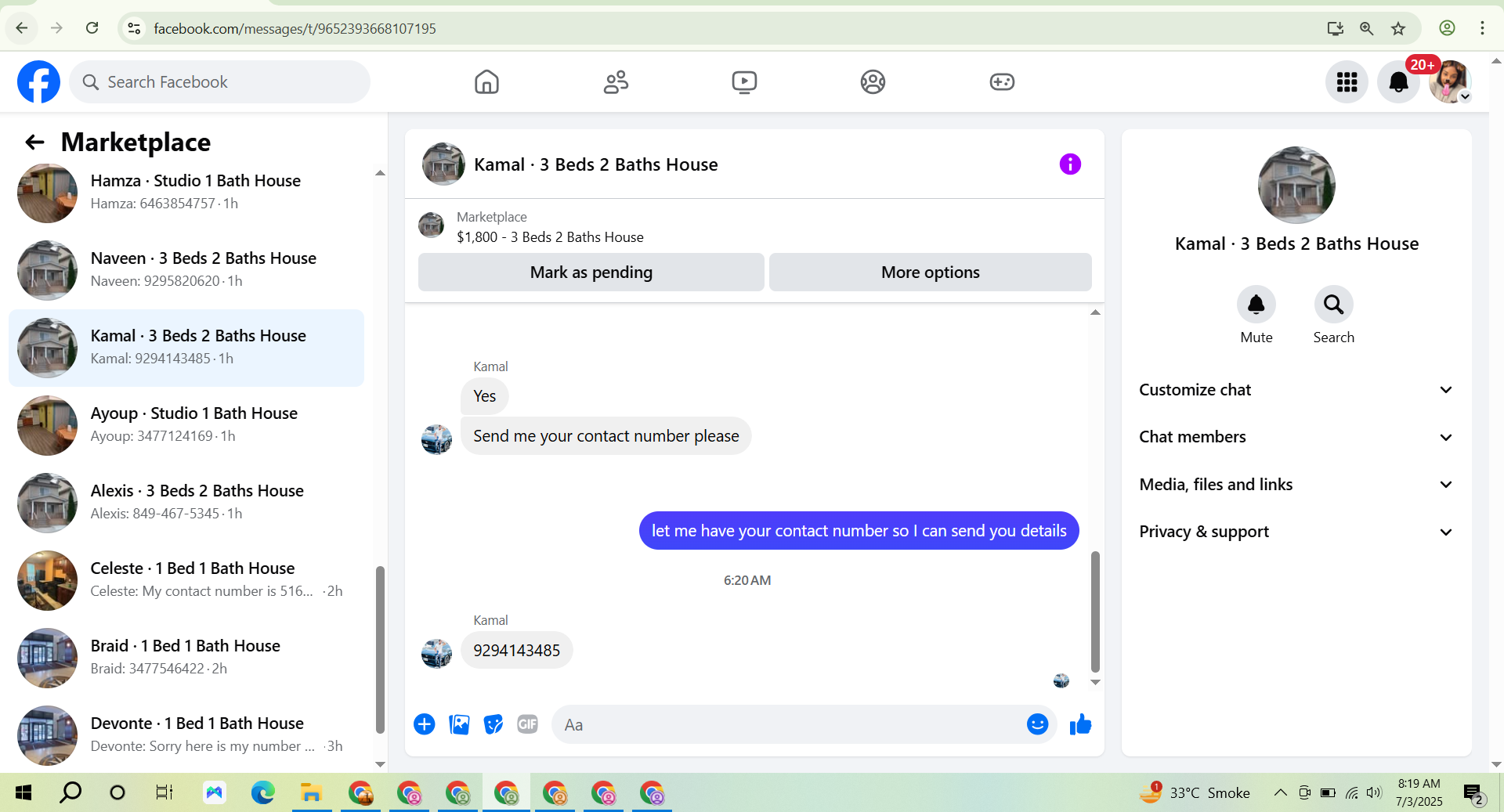Bookmark this page with the star icon
The height and width of the screenshot is (812, 1504).
click(x=1398, y=28)
